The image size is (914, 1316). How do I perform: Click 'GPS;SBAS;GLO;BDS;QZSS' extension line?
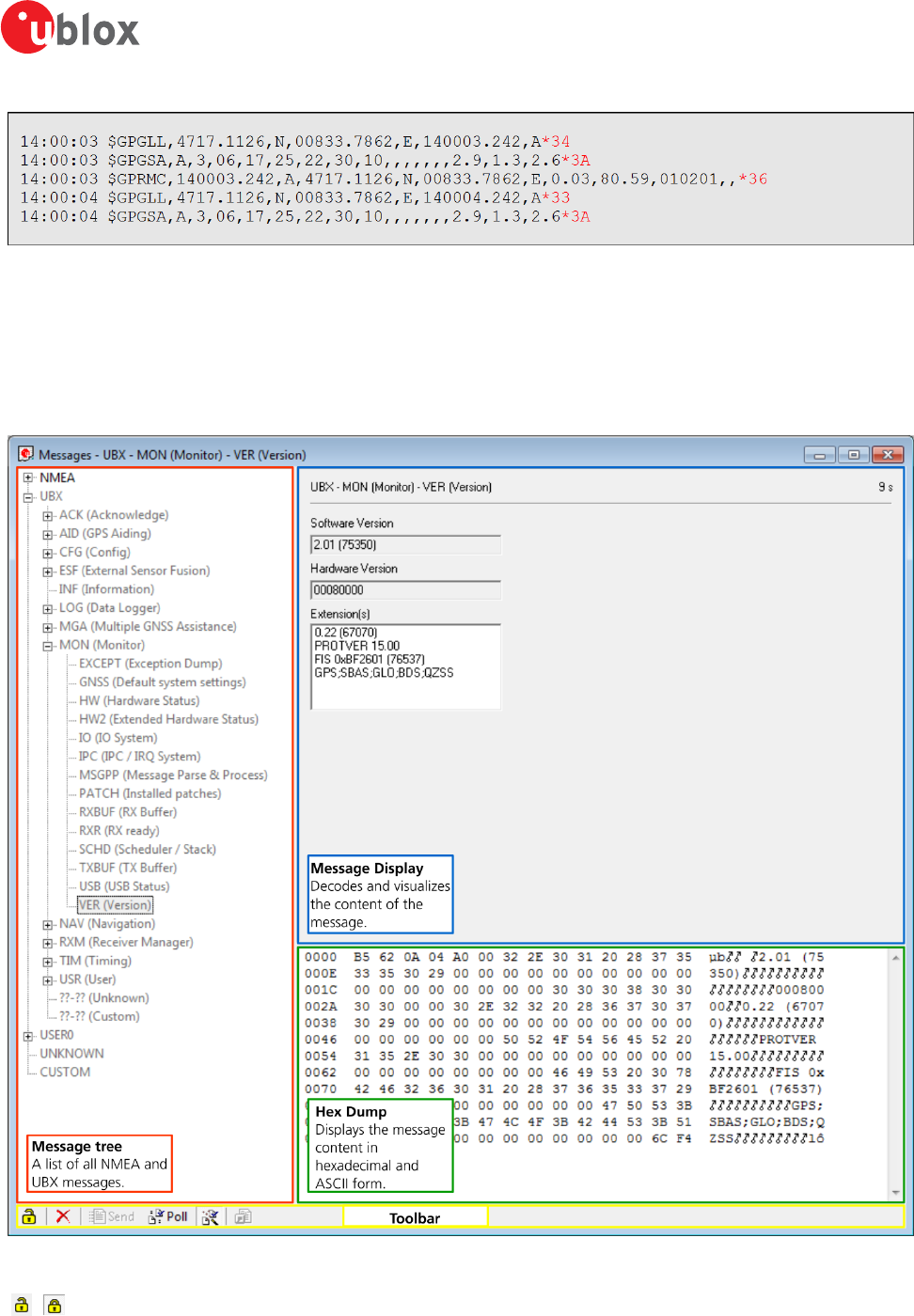pos(384,673)
